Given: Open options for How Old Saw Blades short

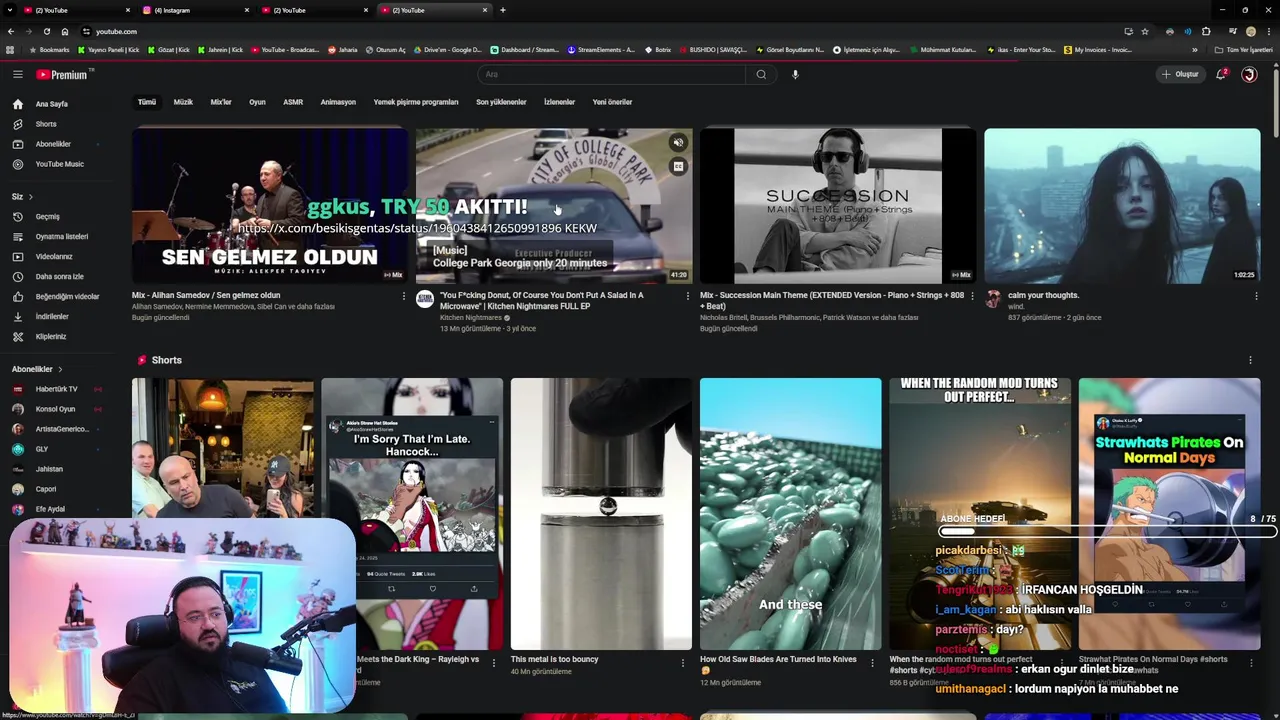Looking at the screenshot, I should click(872, 662).
